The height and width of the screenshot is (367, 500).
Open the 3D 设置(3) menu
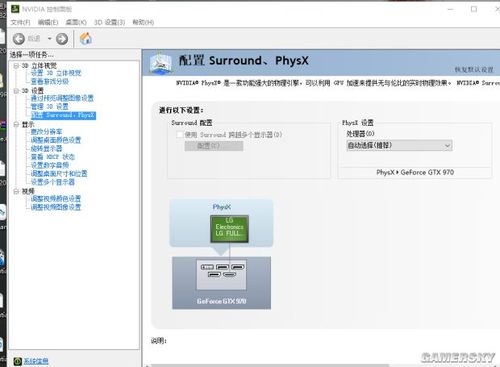point(109,22)
